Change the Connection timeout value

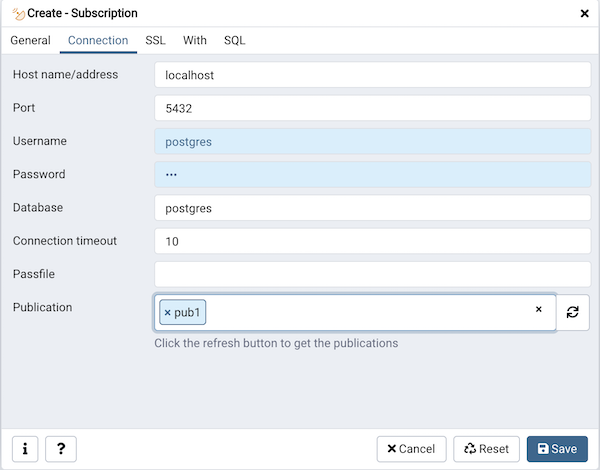(373, 242)
